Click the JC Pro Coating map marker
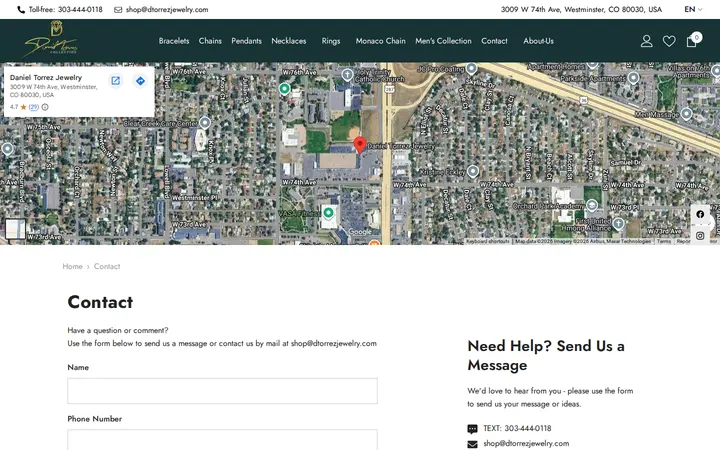 point(471,69)
